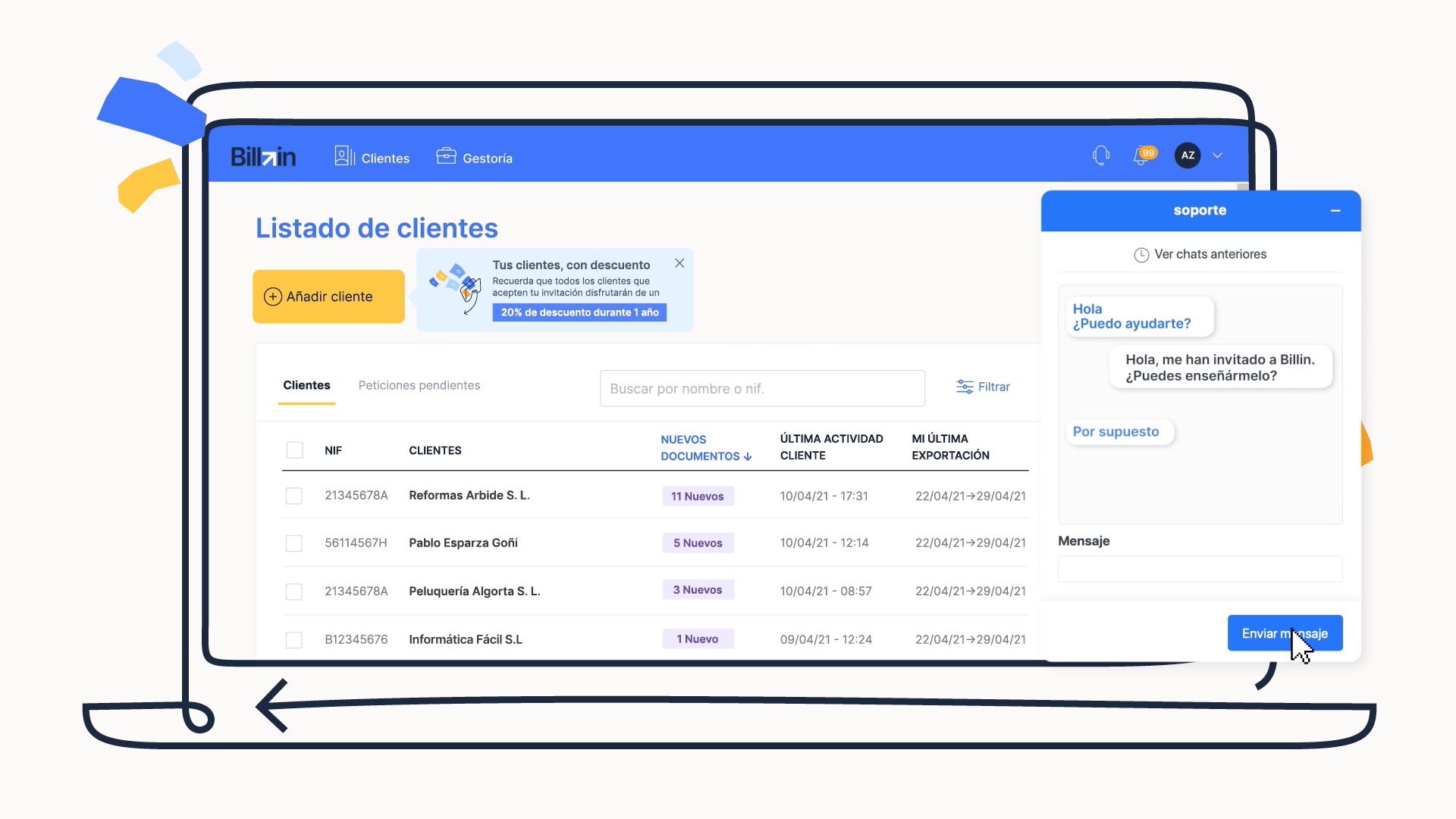1456x819 pixels.
Task: Sort by Nuevos Documentos column arrow
Action: point(748,457)
